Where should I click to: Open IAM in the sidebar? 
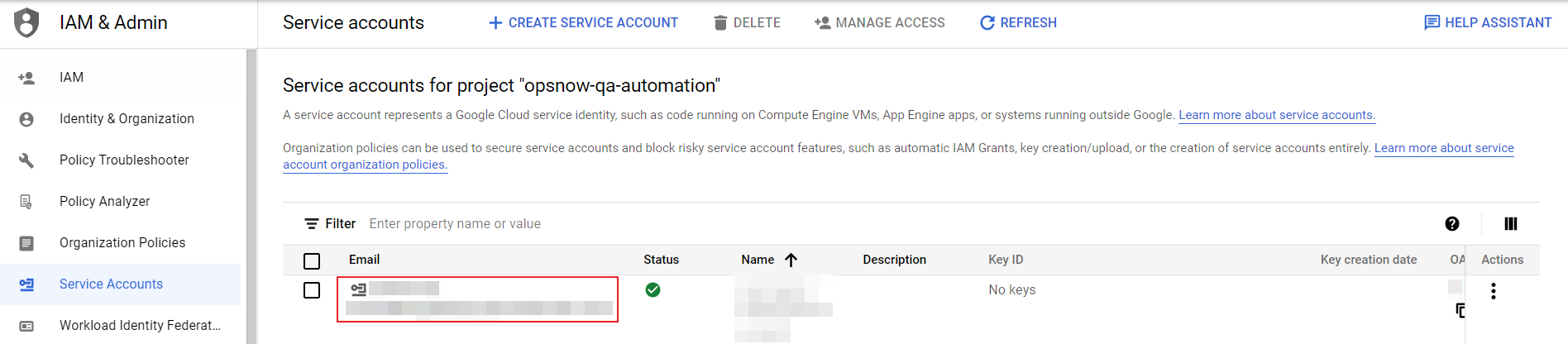point(71,78)
